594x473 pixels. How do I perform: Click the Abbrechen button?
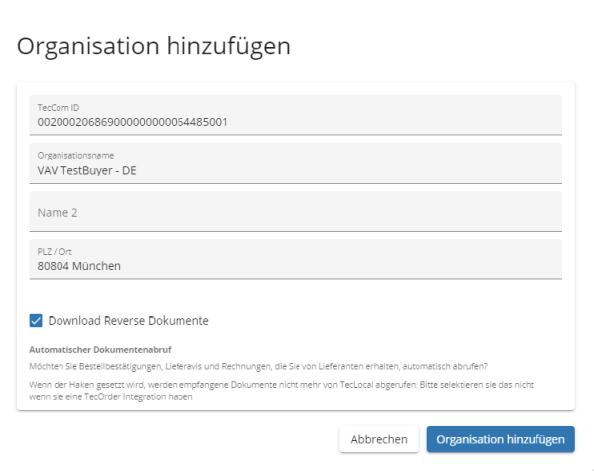[x=379, y=439]
